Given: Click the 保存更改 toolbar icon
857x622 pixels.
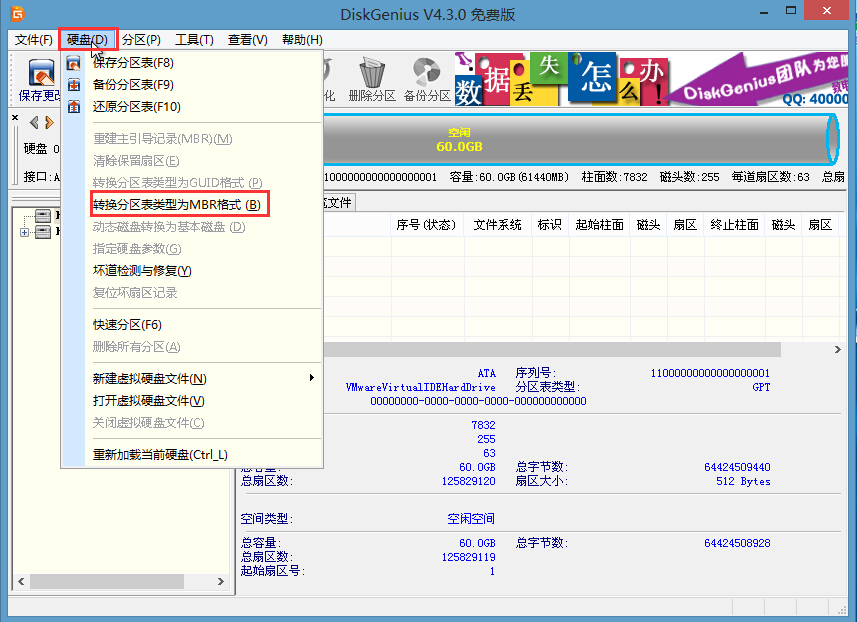Looking at the screenshot, I should click(x=41, y=73).
